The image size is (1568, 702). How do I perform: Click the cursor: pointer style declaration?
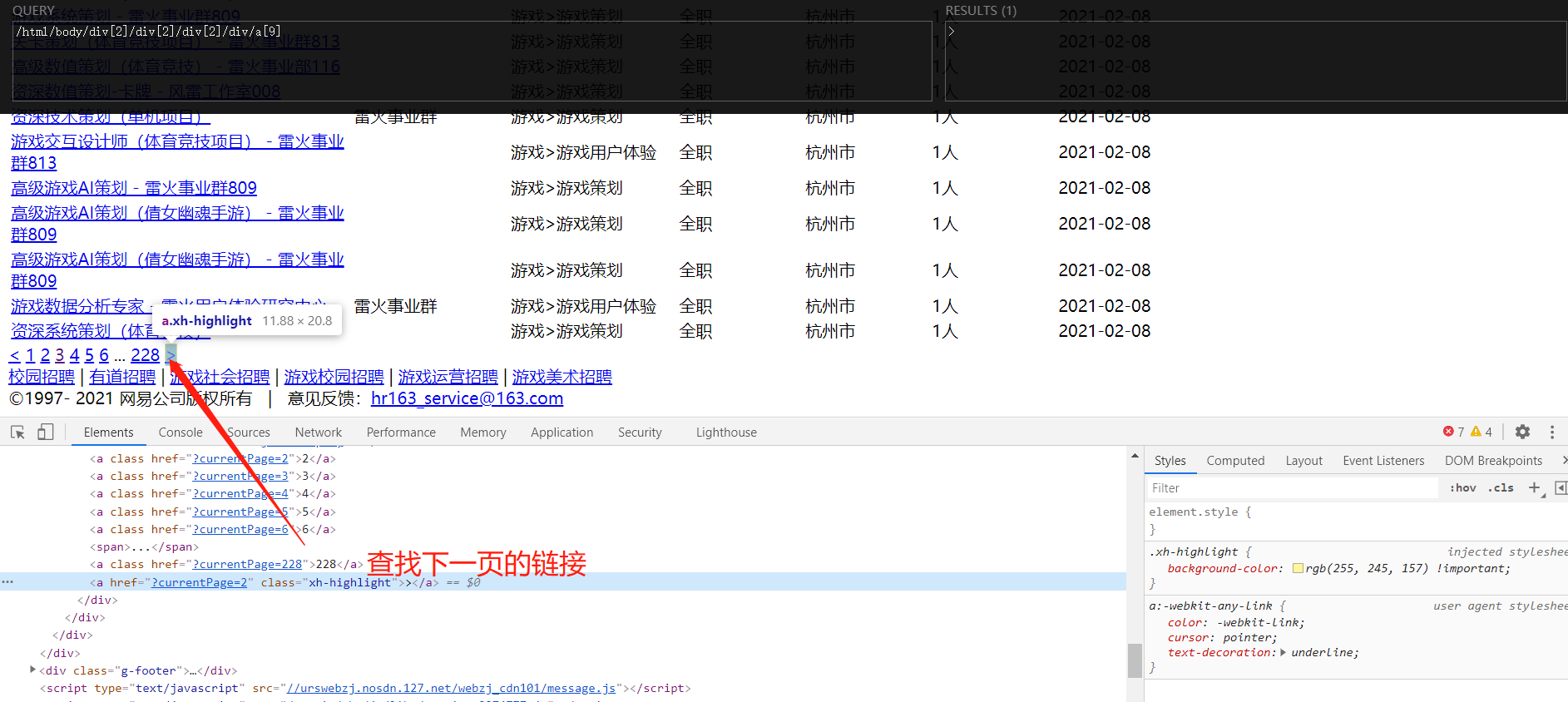[1222, 638]
